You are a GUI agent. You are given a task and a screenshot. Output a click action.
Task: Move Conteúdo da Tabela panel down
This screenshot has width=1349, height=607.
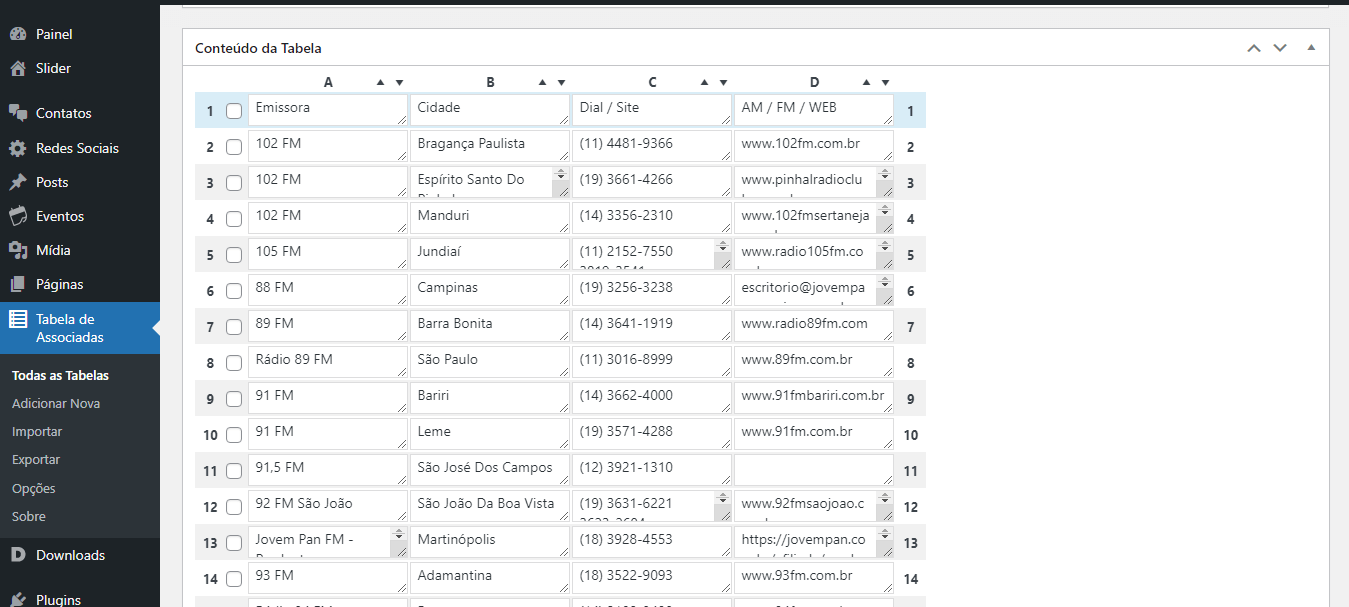click(x=1280, y=48)
